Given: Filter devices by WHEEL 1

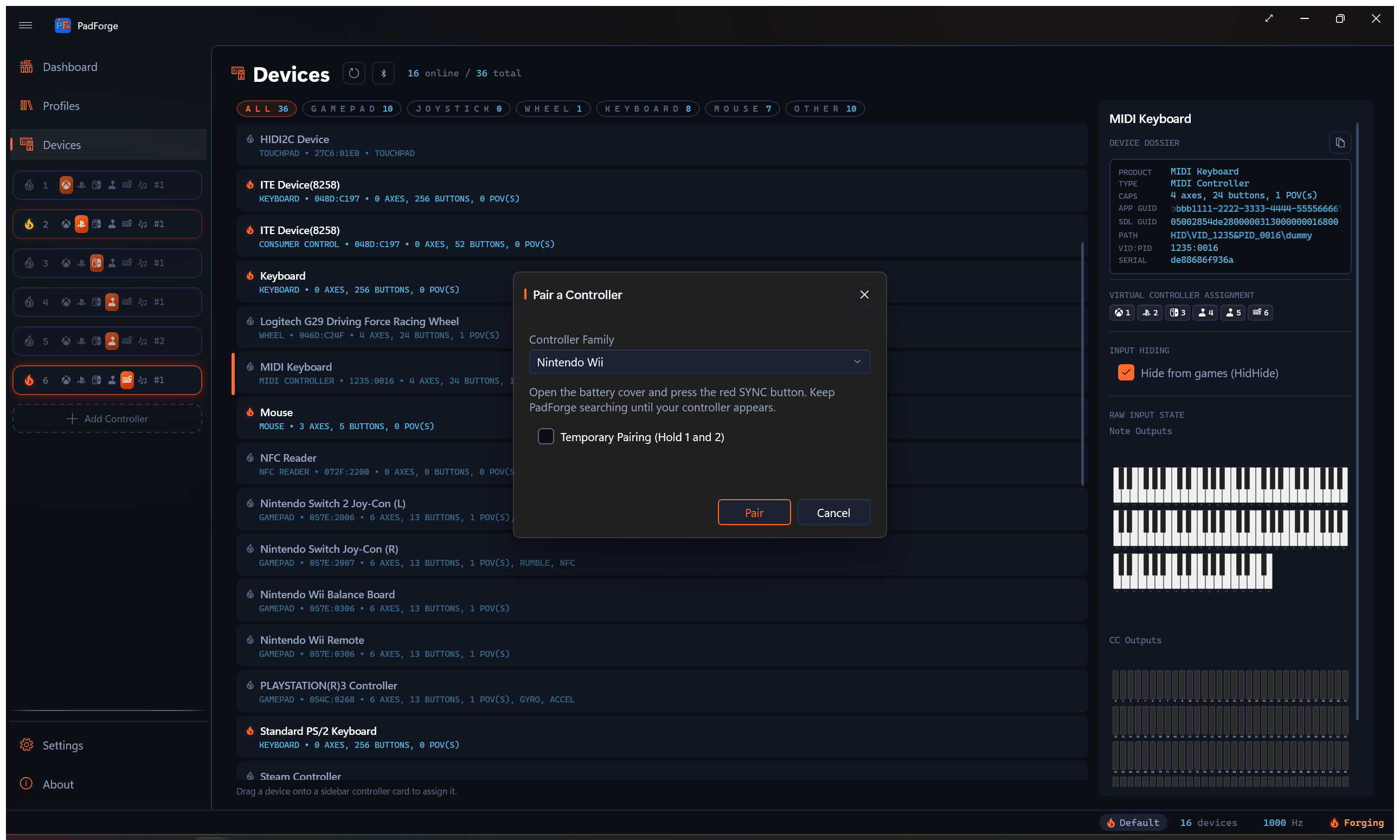Looking at the screenshot, I should click(553, 109).
